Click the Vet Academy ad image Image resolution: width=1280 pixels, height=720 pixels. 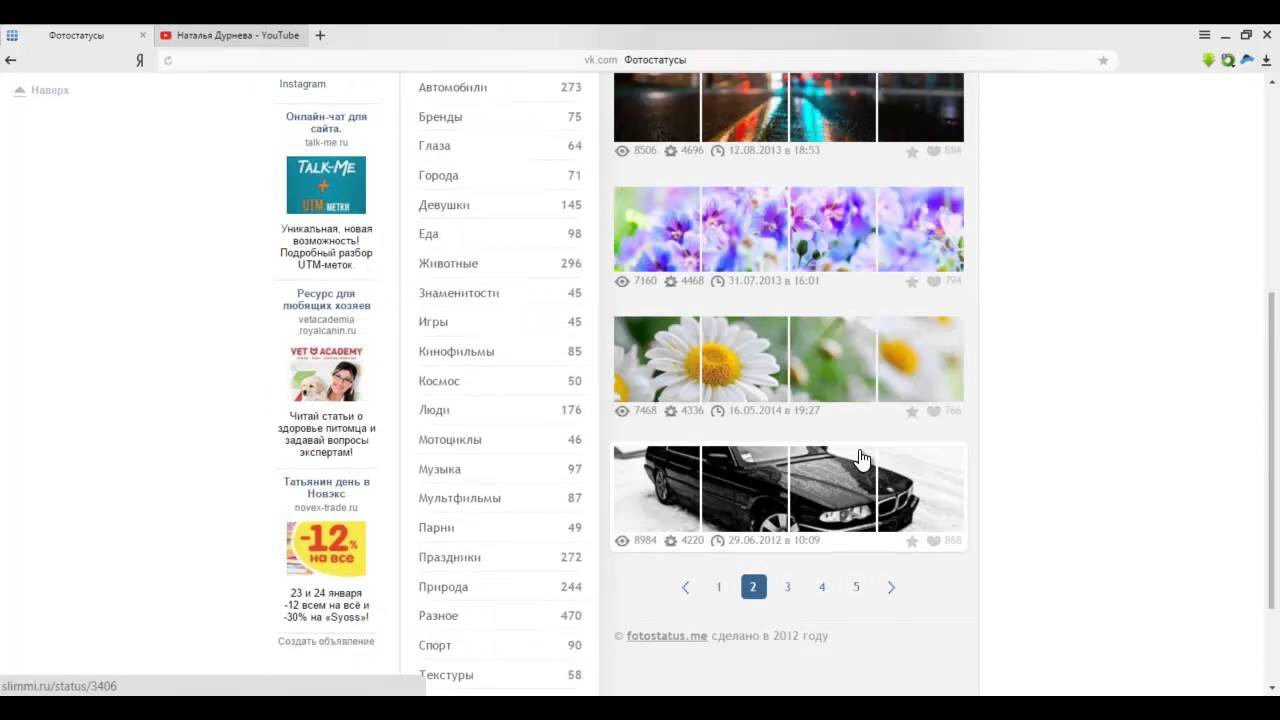(x=326, y=373)
